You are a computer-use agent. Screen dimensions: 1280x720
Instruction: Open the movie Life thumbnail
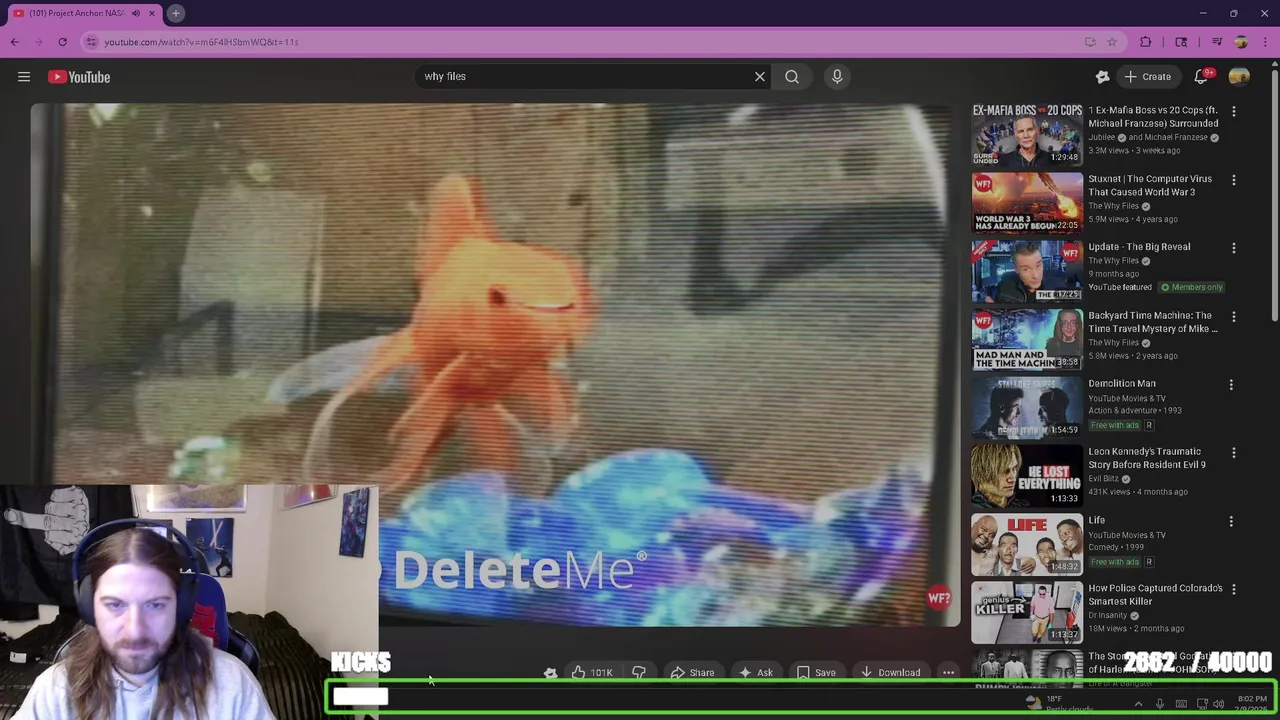(1027, 544)
